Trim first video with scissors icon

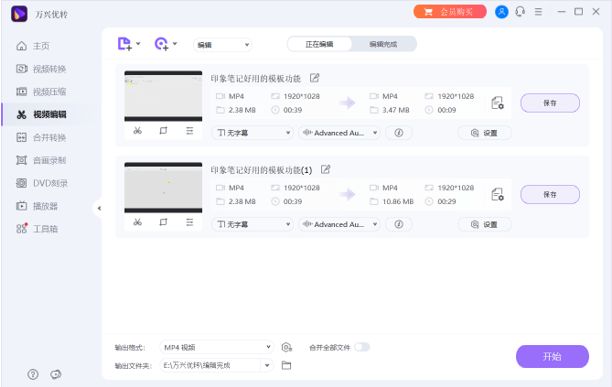(137, 131)
